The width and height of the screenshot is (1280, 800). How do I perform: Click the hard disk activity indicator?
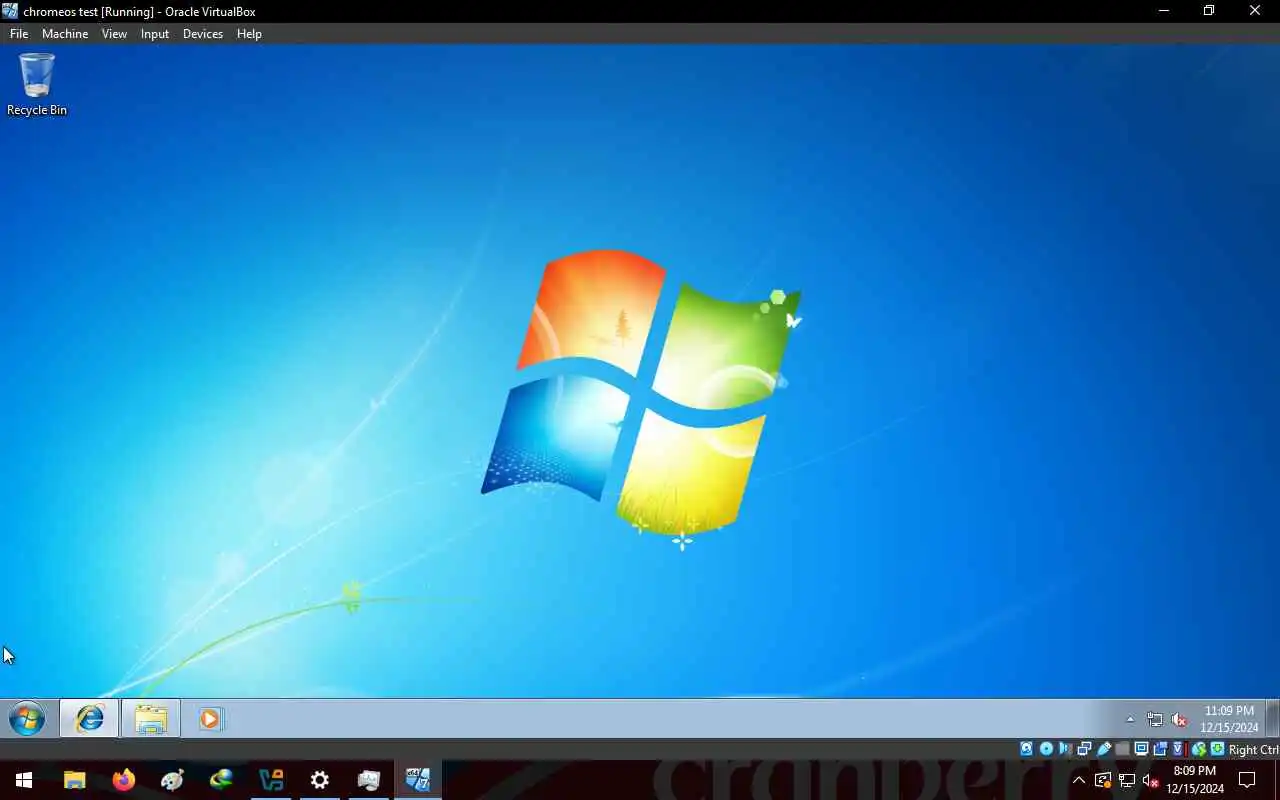(1026, 749)
